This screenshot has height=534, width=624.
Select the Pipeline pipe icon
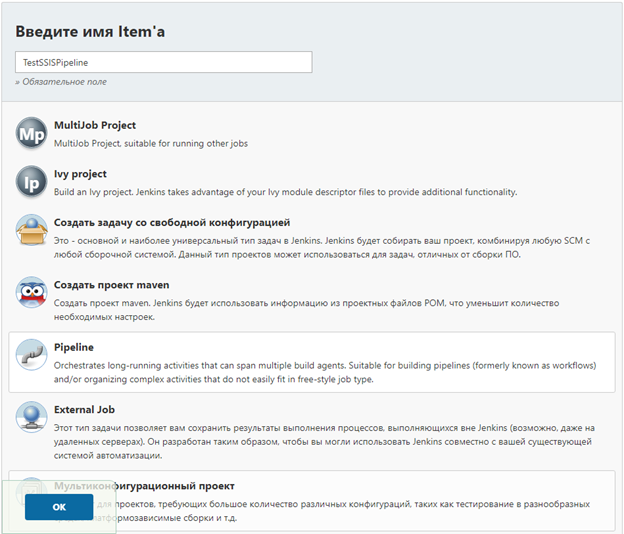(32, 355)
